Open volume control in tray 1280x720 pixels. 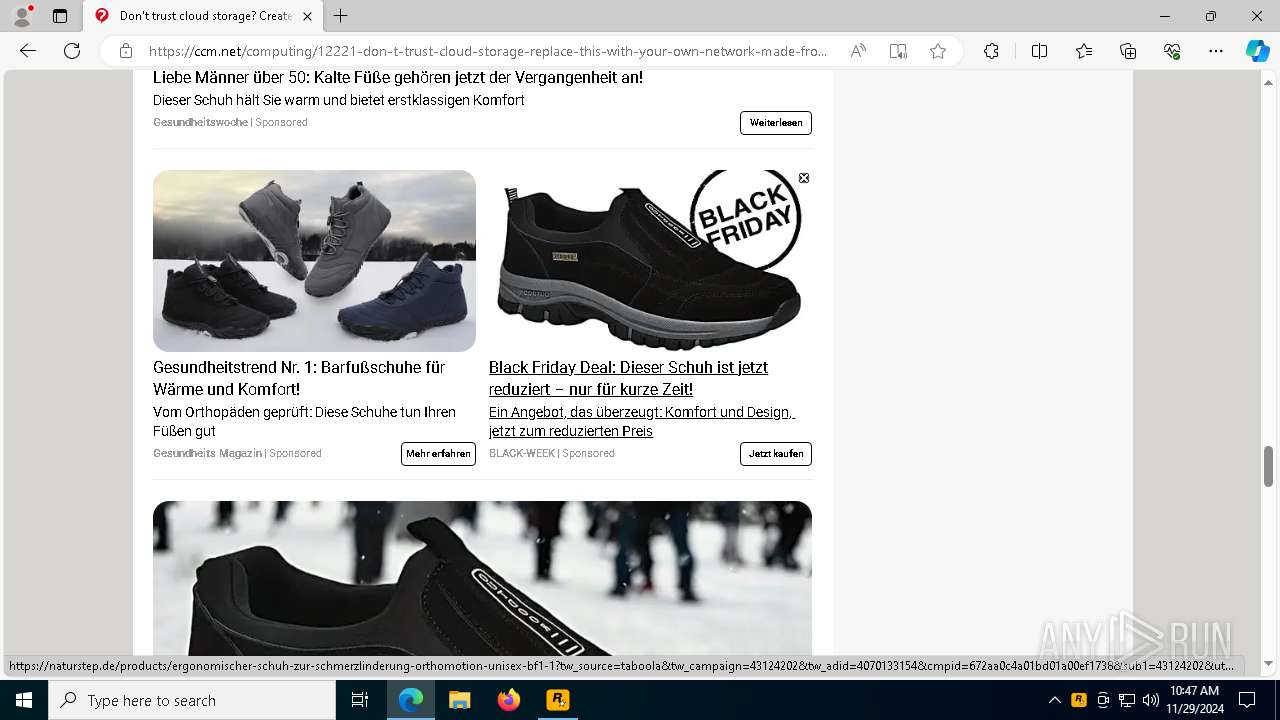(1150, 700)
